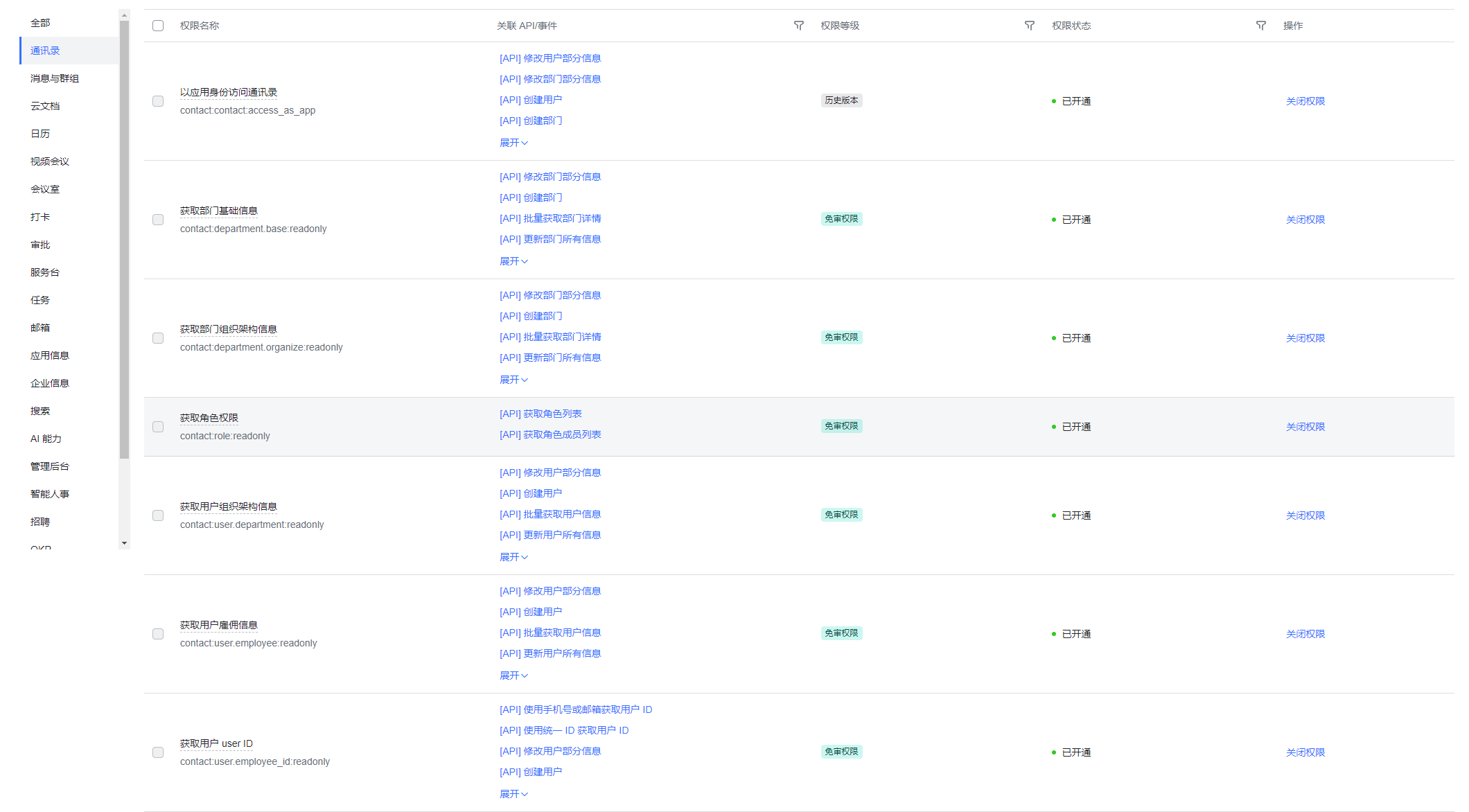Click sidebar scrollbar down arrow

125,543
